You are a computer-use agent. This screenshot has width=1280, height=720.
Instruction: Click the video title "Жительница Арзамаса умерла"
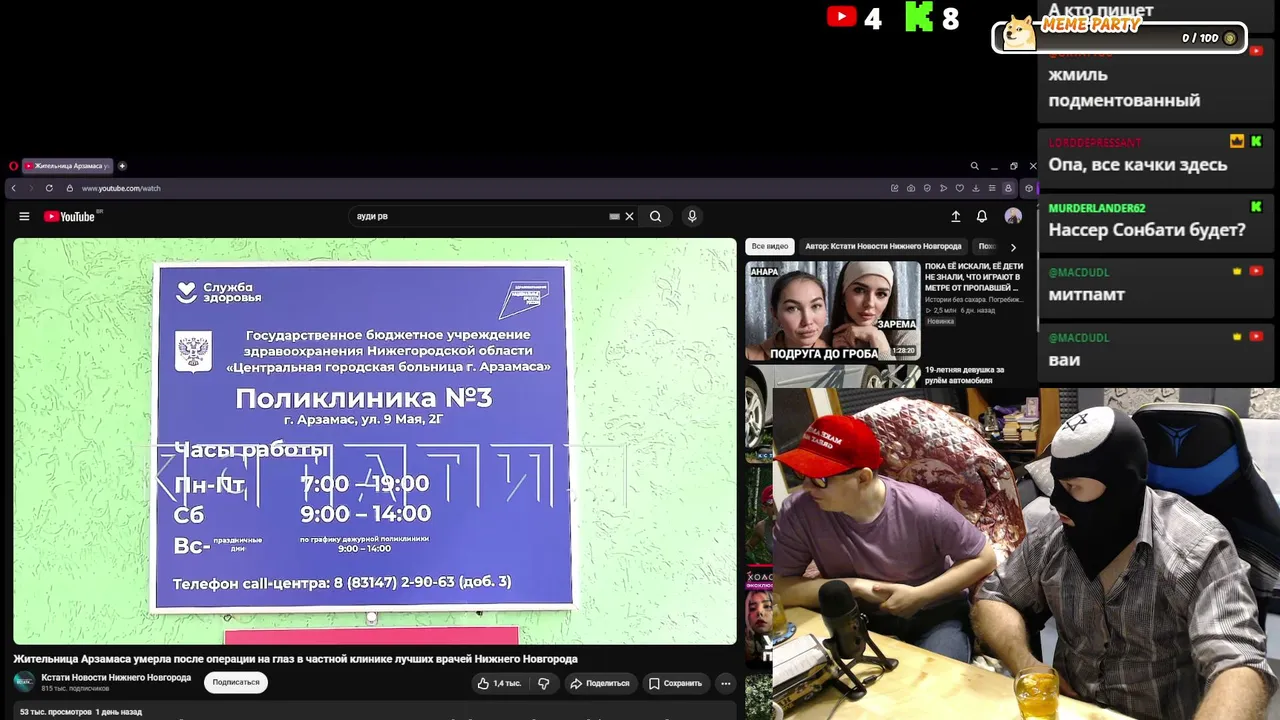tap(295, 659)
